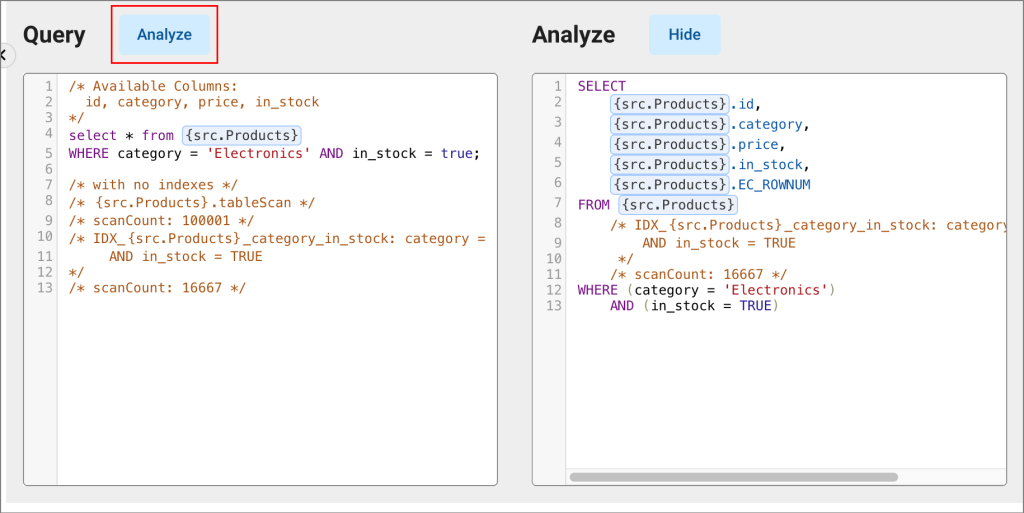Click the scanCount: 100001 comment line
1024x513 pixels.
161,221
